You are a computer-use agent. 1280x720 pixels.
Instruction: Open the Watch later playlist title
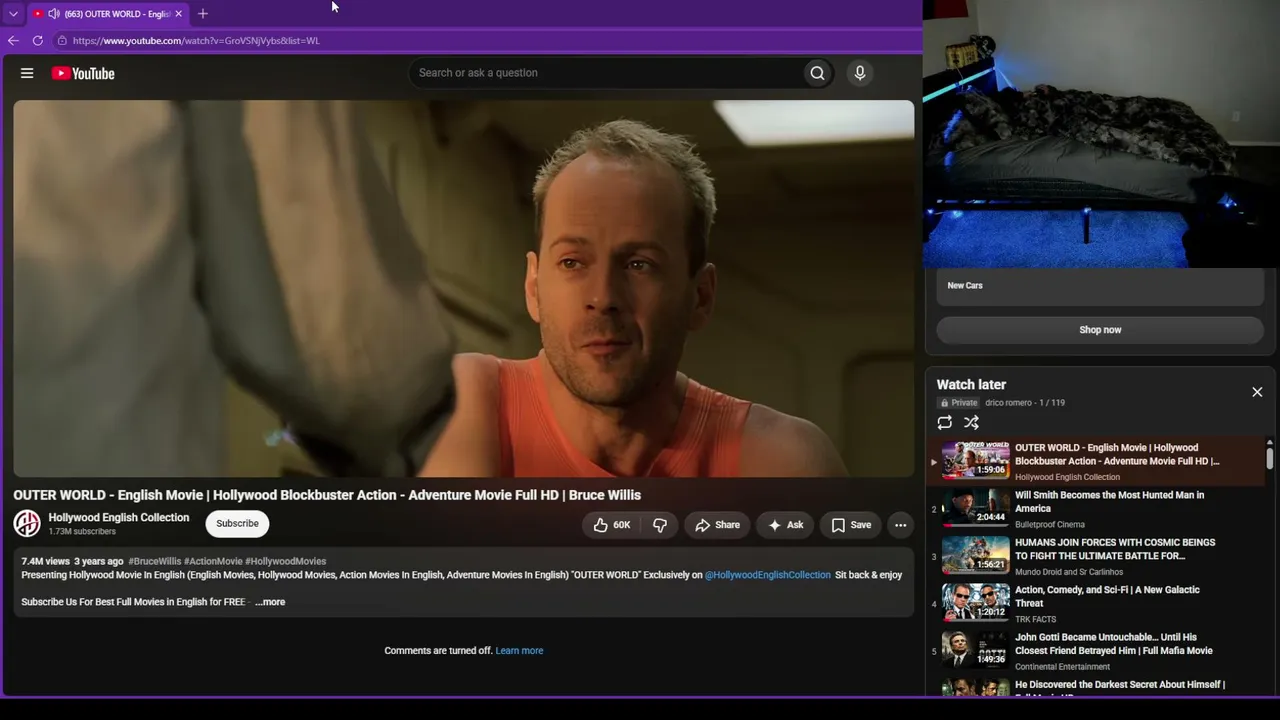(x=971, y=385)
